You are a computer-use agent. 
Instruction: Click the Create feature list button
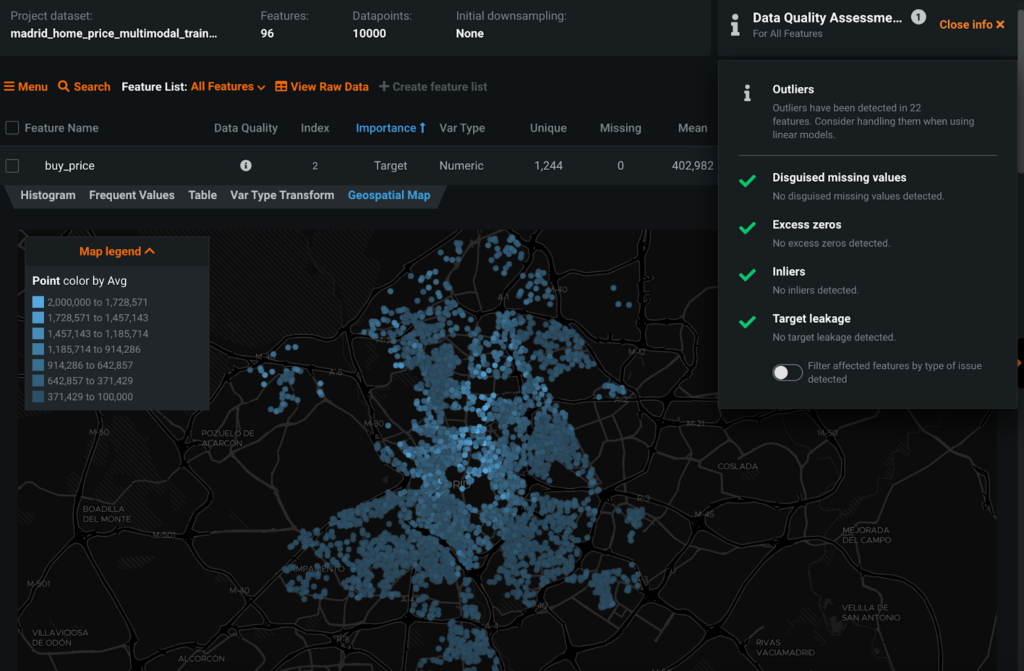[433, 86]
